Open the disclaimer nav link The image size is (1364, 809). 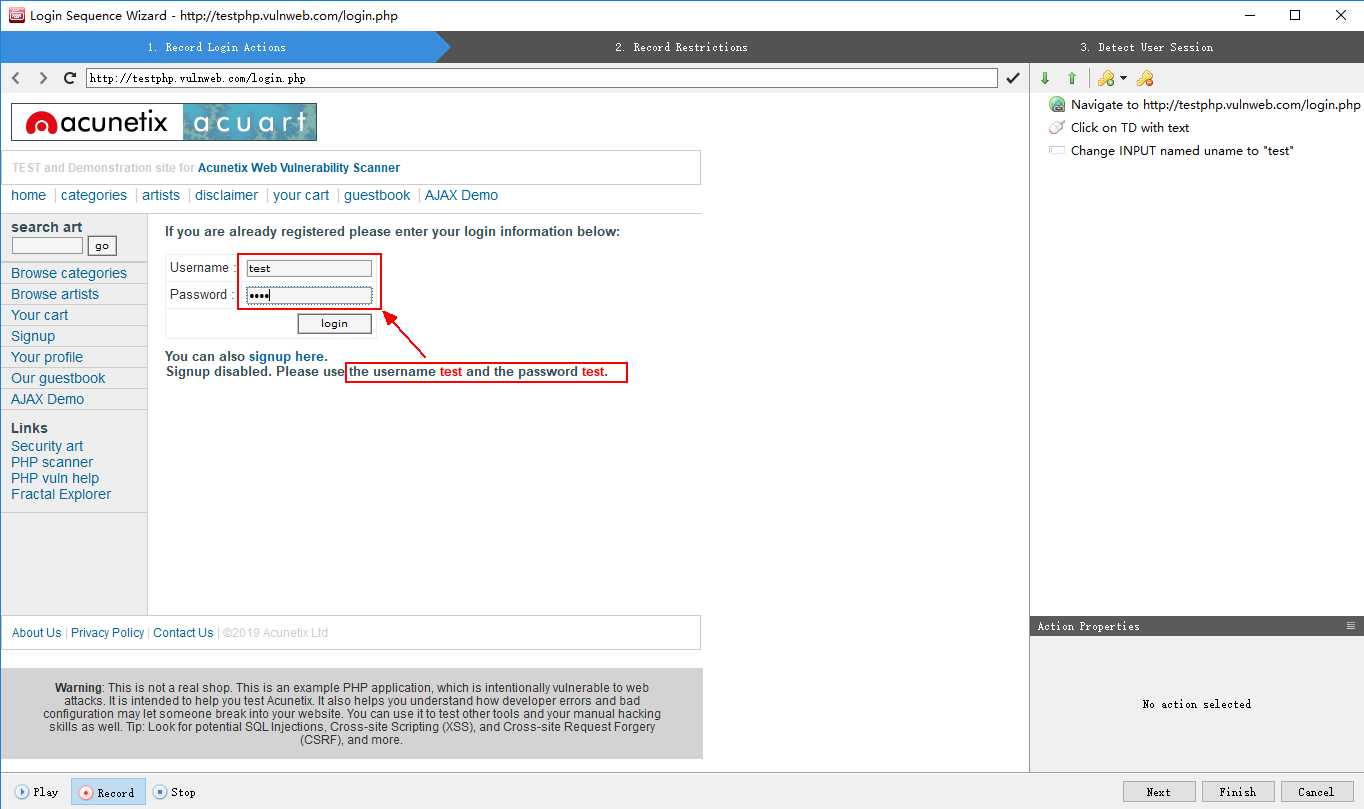pyautogui.click(x=227, y=195)
